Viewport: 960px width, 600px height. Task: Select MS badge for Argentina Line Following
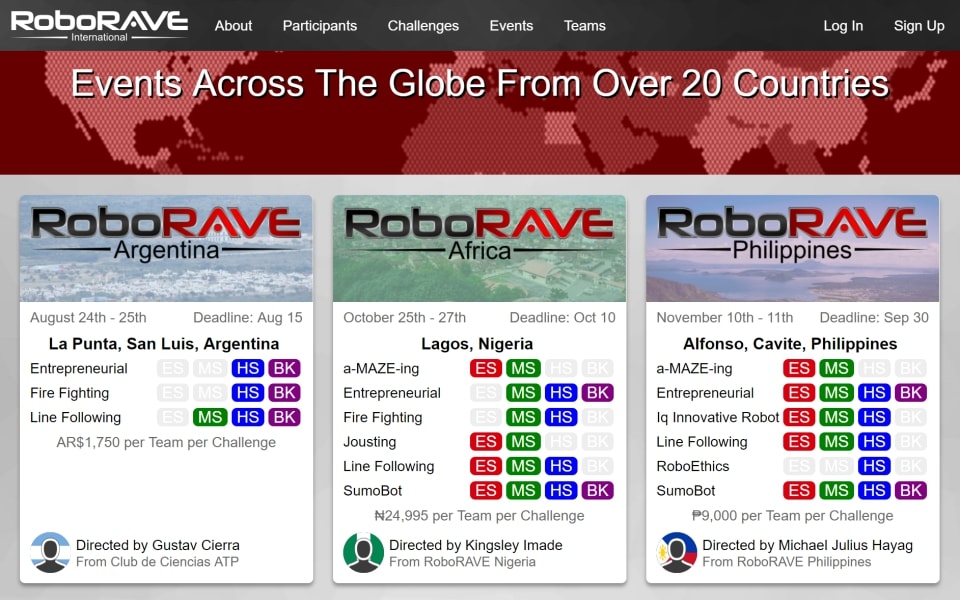210,417
